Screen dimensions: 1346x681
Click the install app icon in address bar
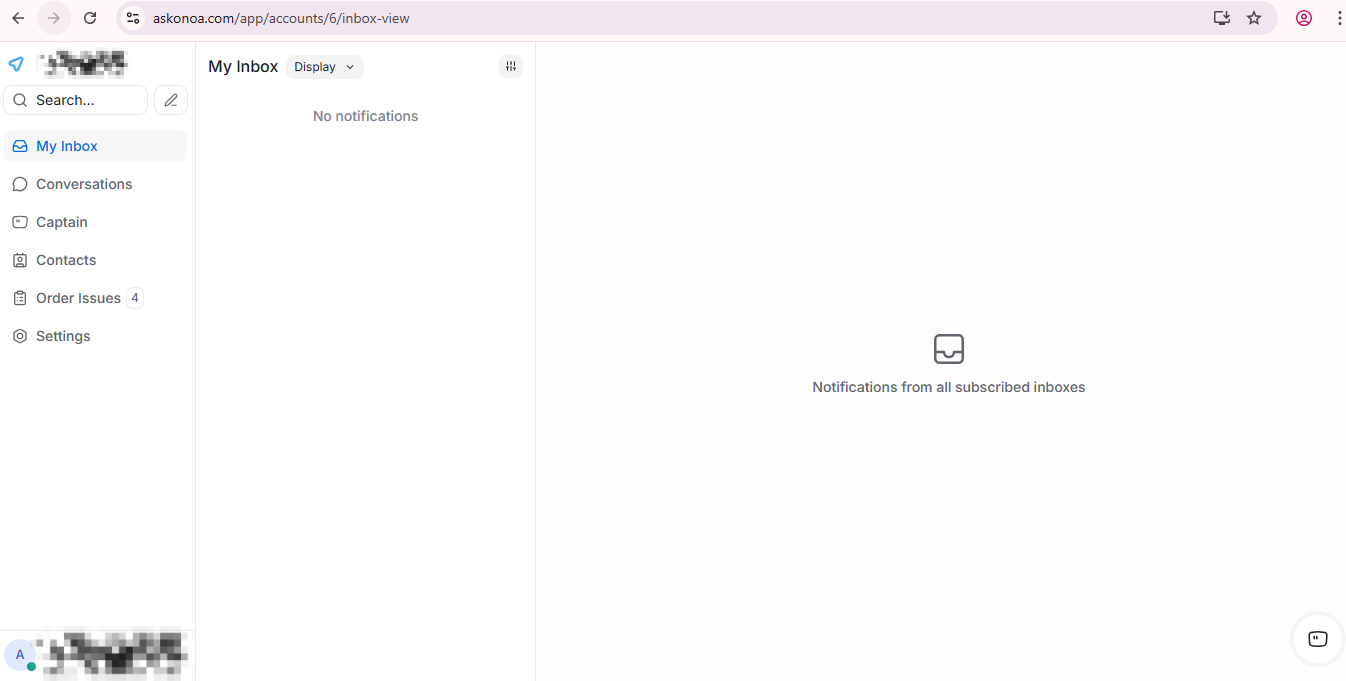(x=1221, y=18)
